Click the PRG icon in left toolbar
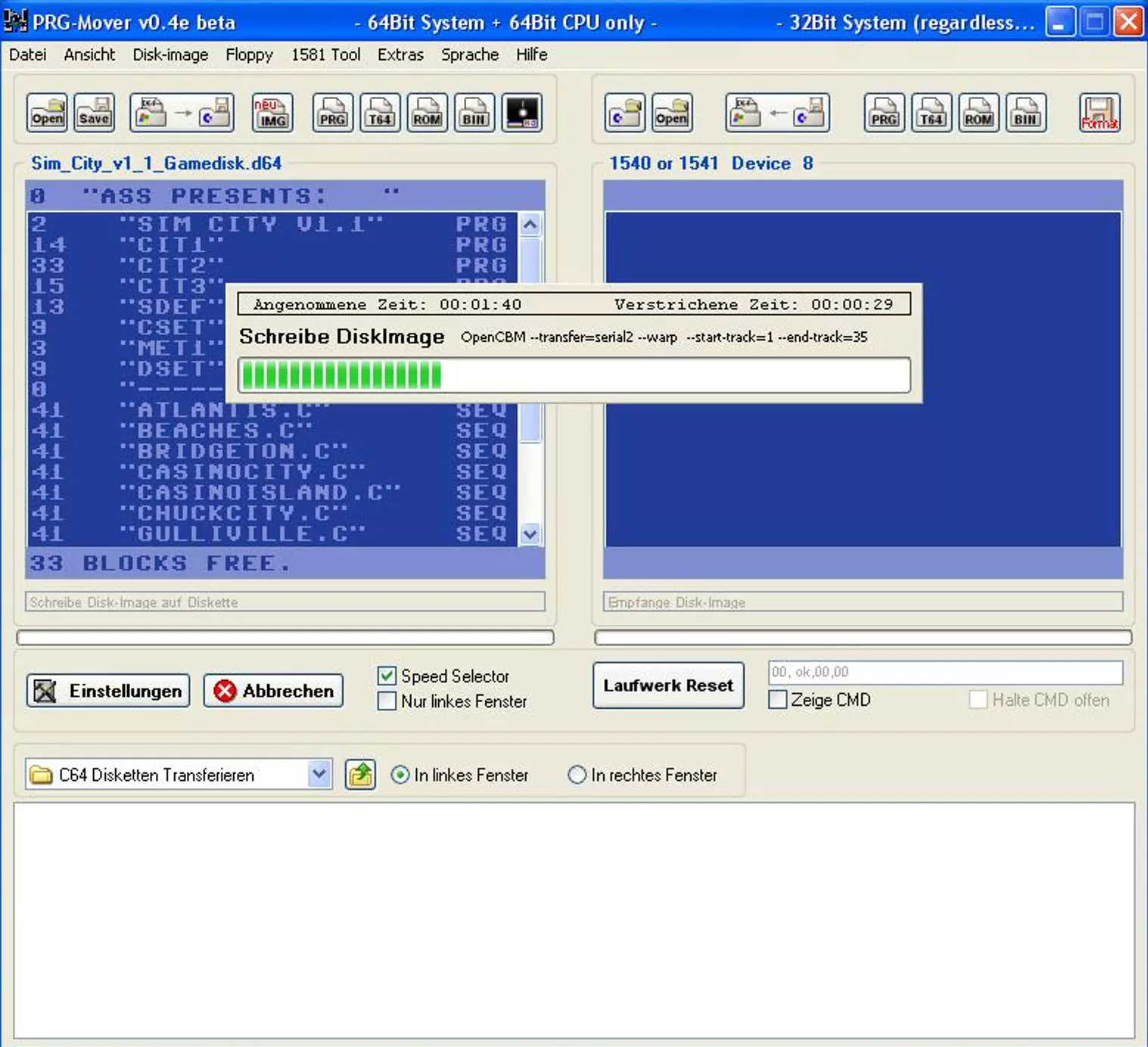 [x=332, y=113]
